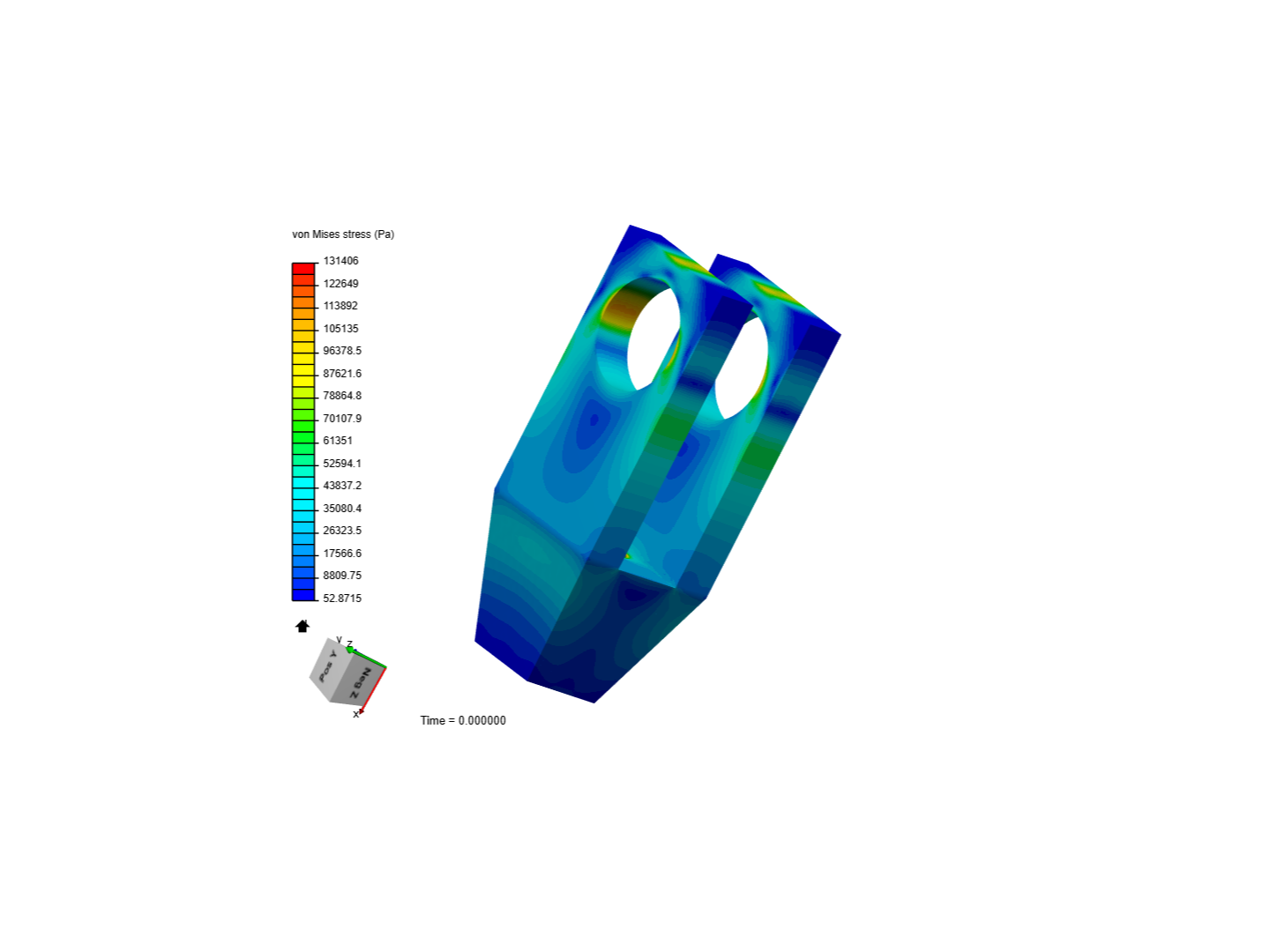Click the maximum legend value 131406
Viewport: 1270px width, 952px height.
click(x=340, y=261)
